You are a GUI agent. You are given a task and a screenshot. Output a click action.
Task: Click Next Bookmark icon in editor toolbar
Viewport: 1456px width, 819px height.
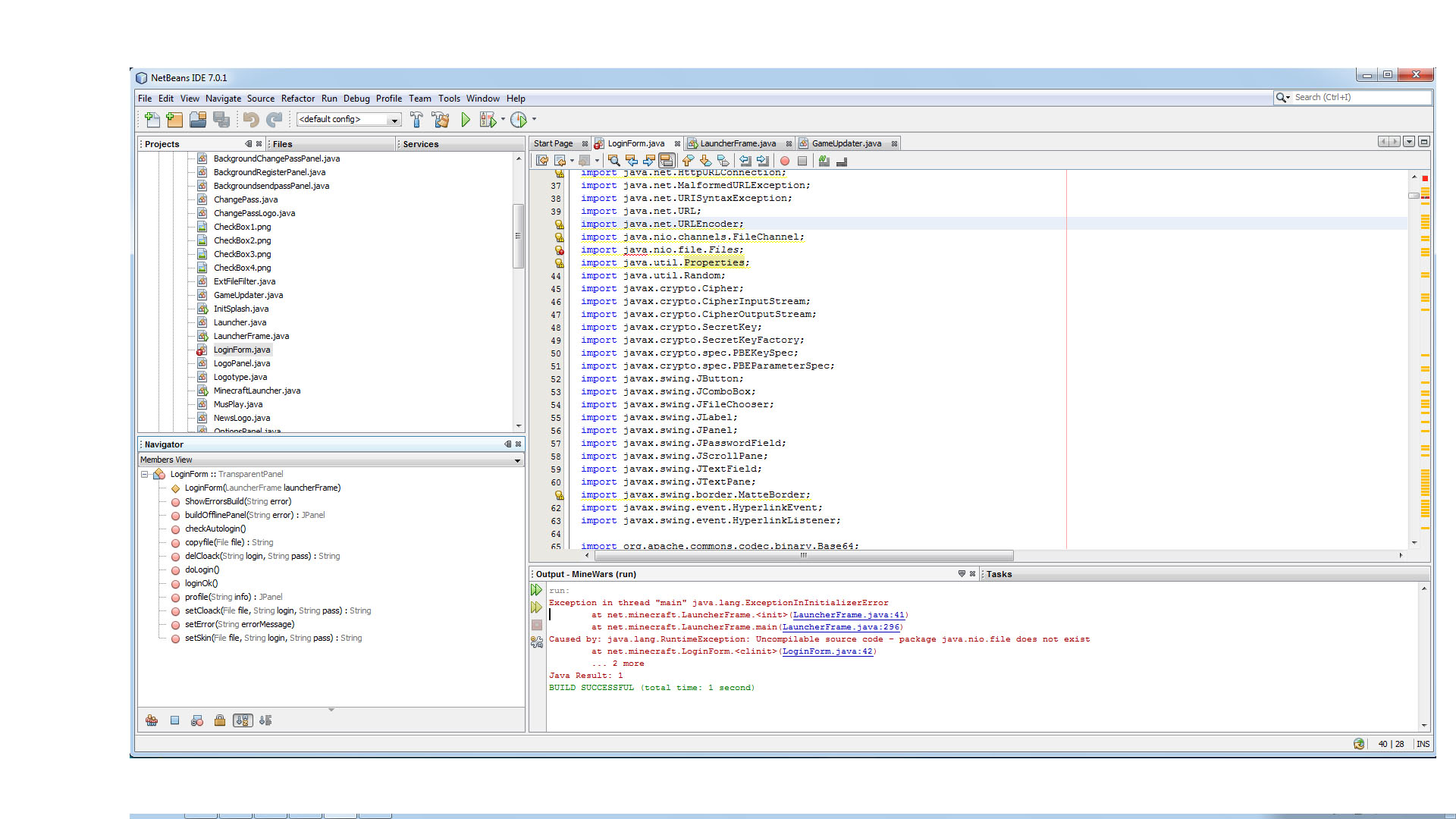705,161
